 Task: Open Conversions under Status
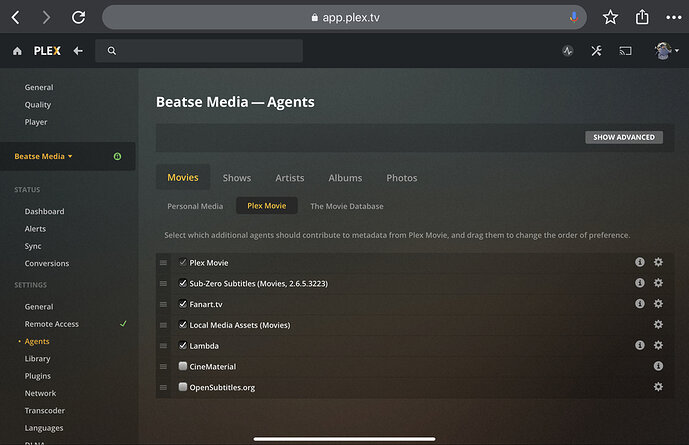tap(47, 264)
